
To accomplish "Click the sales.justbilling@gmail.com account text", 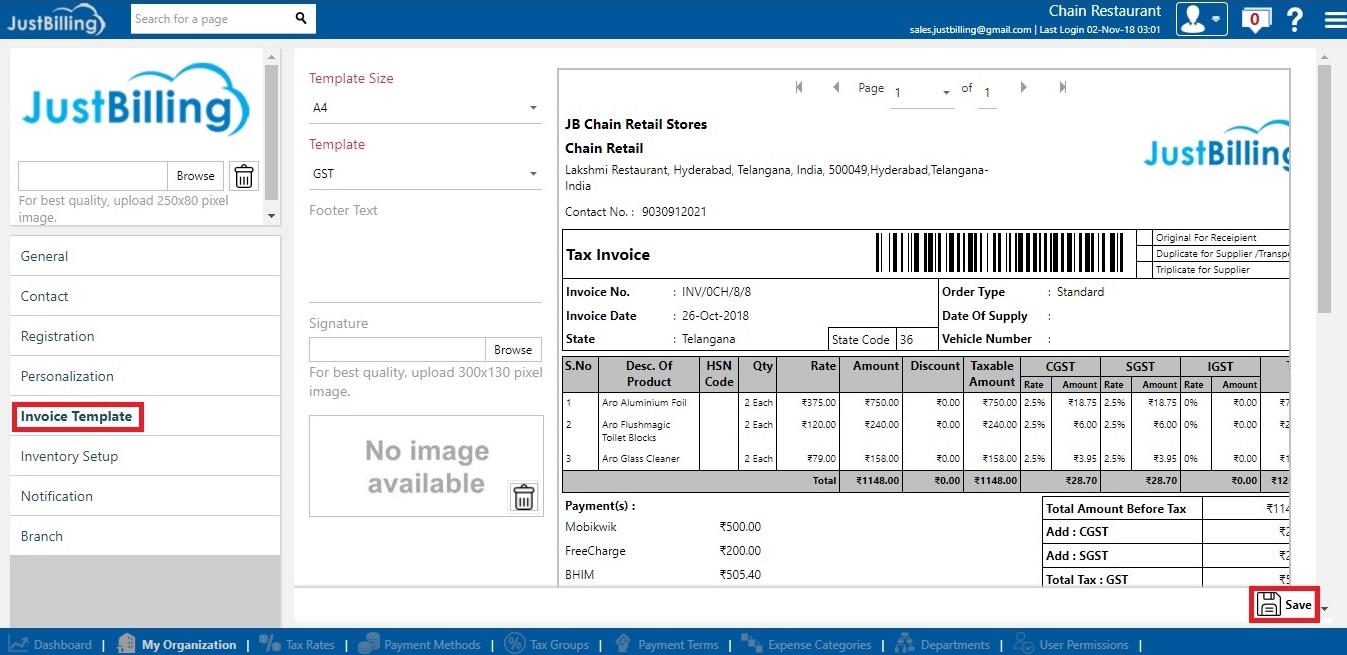I will [970, 30].
